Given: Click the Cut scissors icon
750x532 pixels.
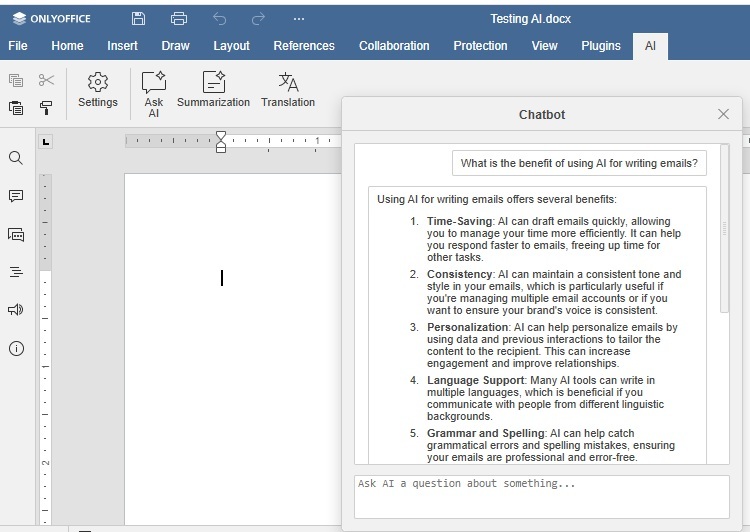Looking at the screenshot, I should click(46, 80).
